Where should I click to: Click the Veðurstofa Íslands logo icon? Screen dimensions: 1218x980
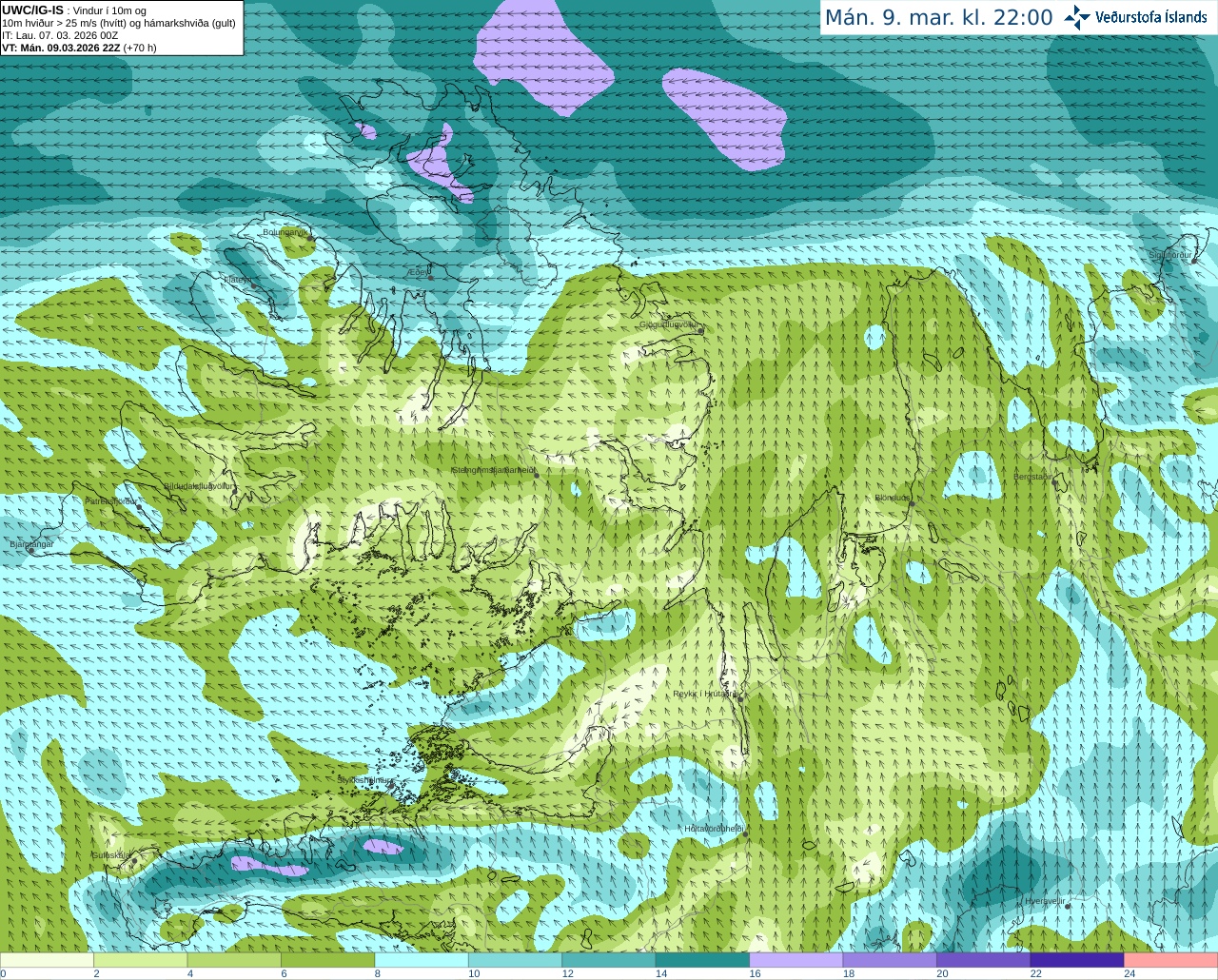(1077, 17)
